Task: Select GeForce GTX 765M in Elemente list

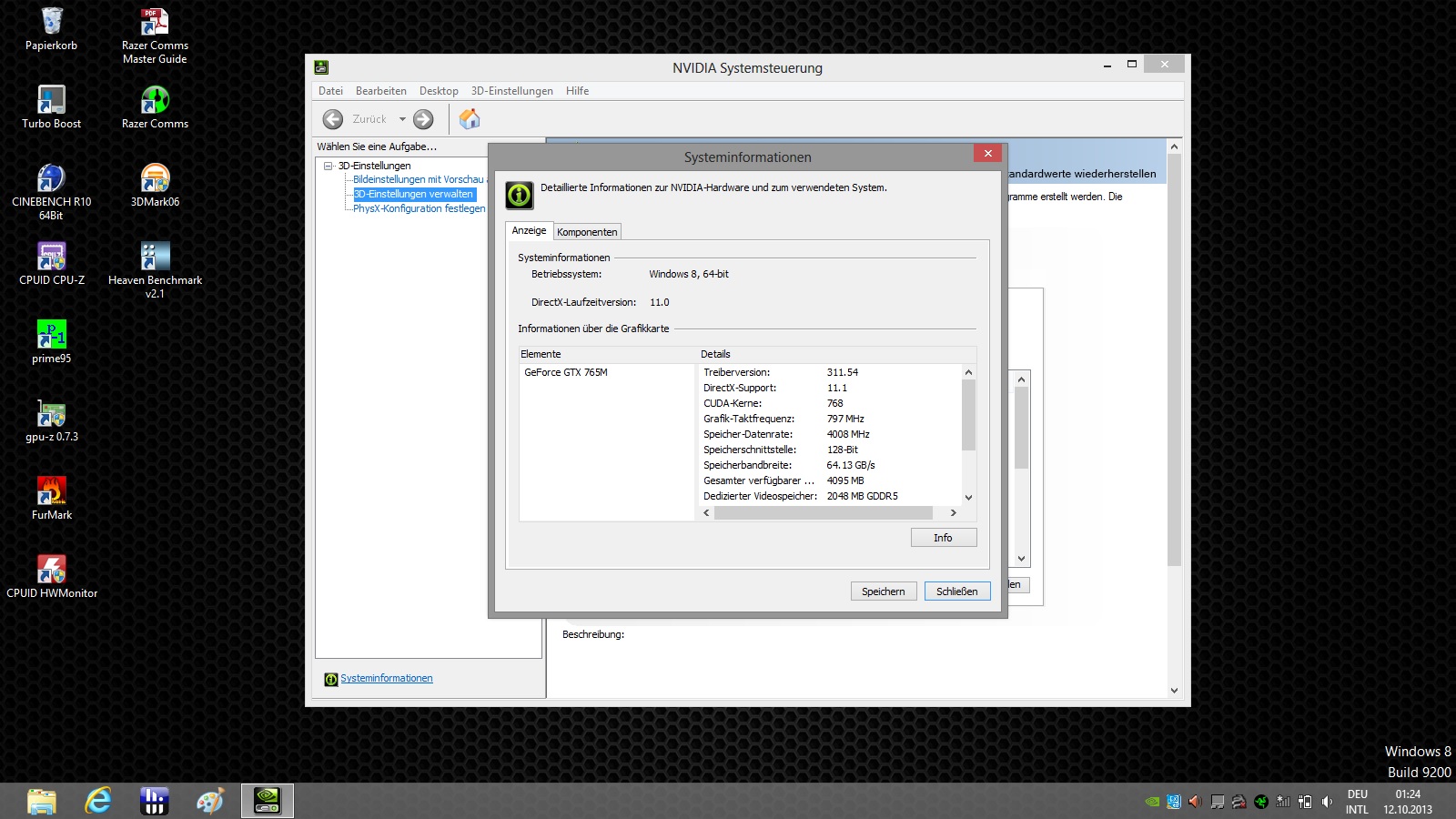Action: tap(566, 372)
